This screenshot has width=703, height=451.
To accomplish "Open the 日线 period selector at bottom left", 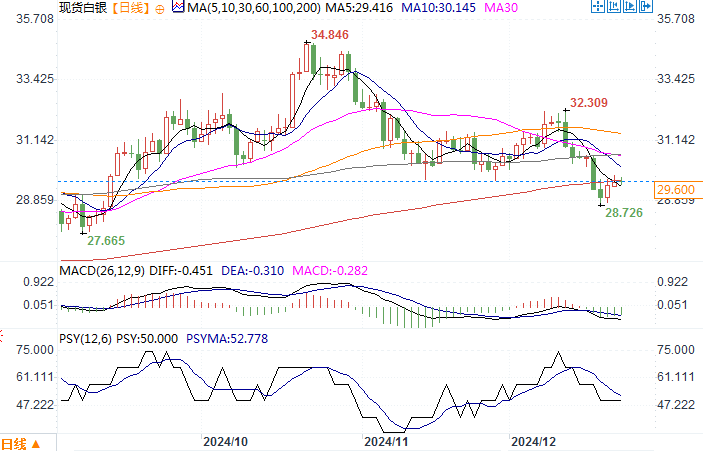I will 20,443.
